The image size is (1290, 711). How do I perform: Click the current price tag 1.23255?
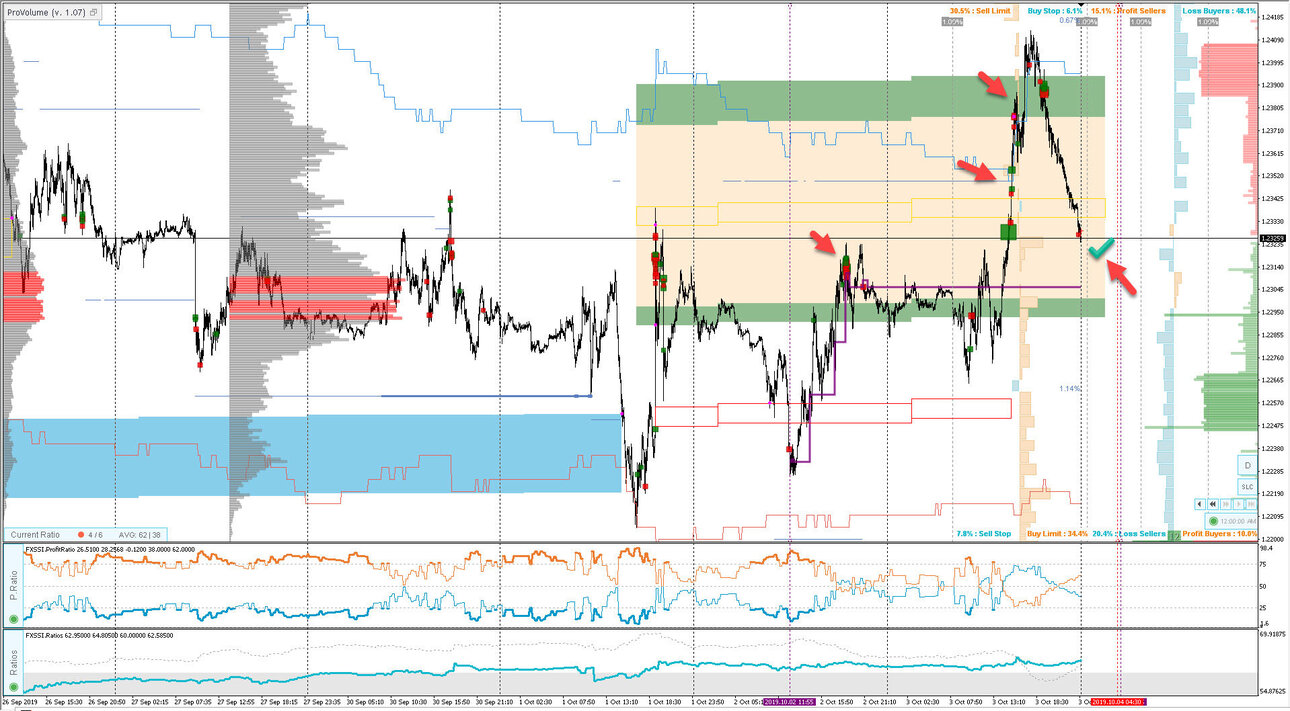click(x=1272, y=239)
